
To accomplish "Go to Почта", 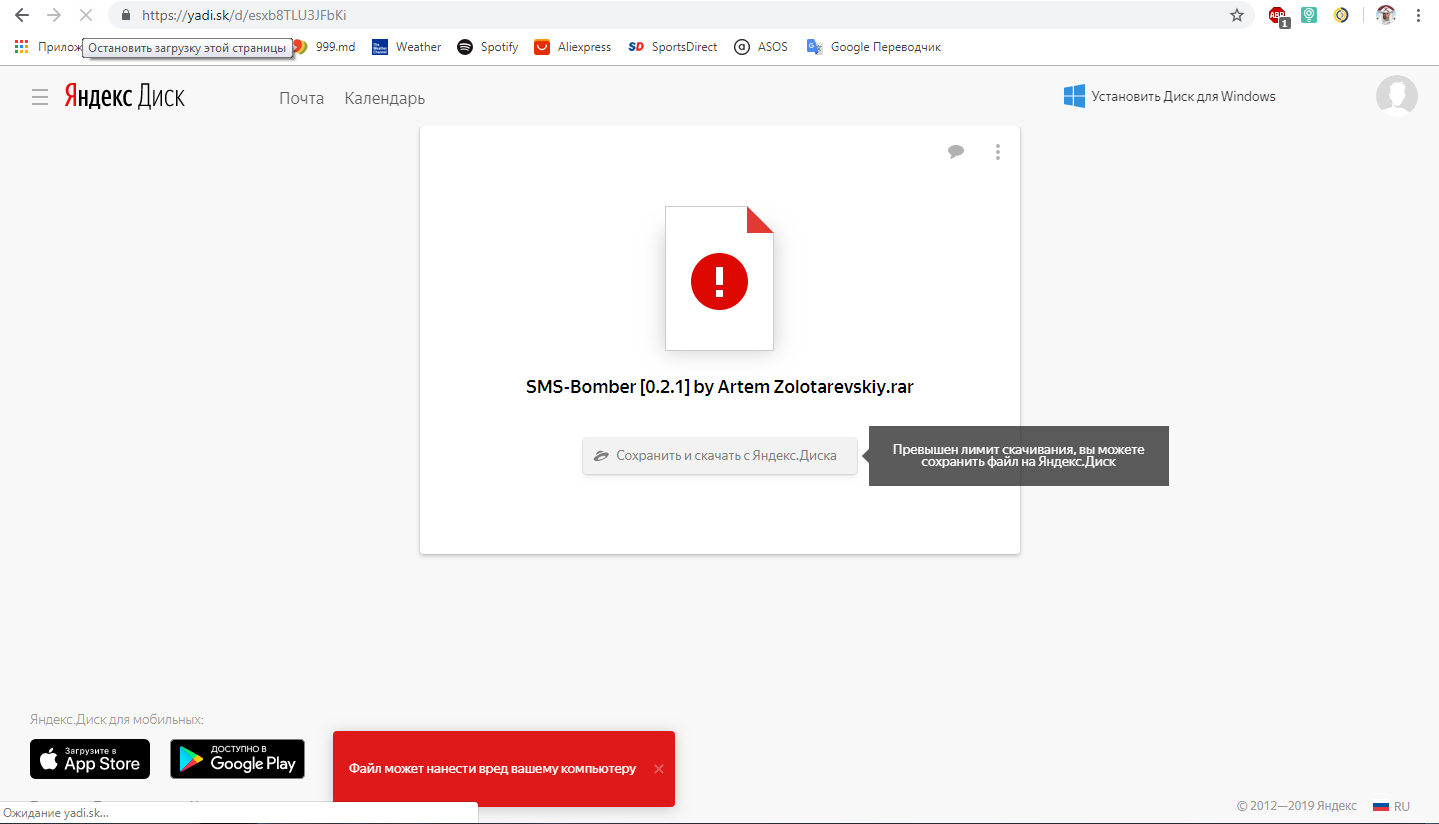I will tap(302, 98).
